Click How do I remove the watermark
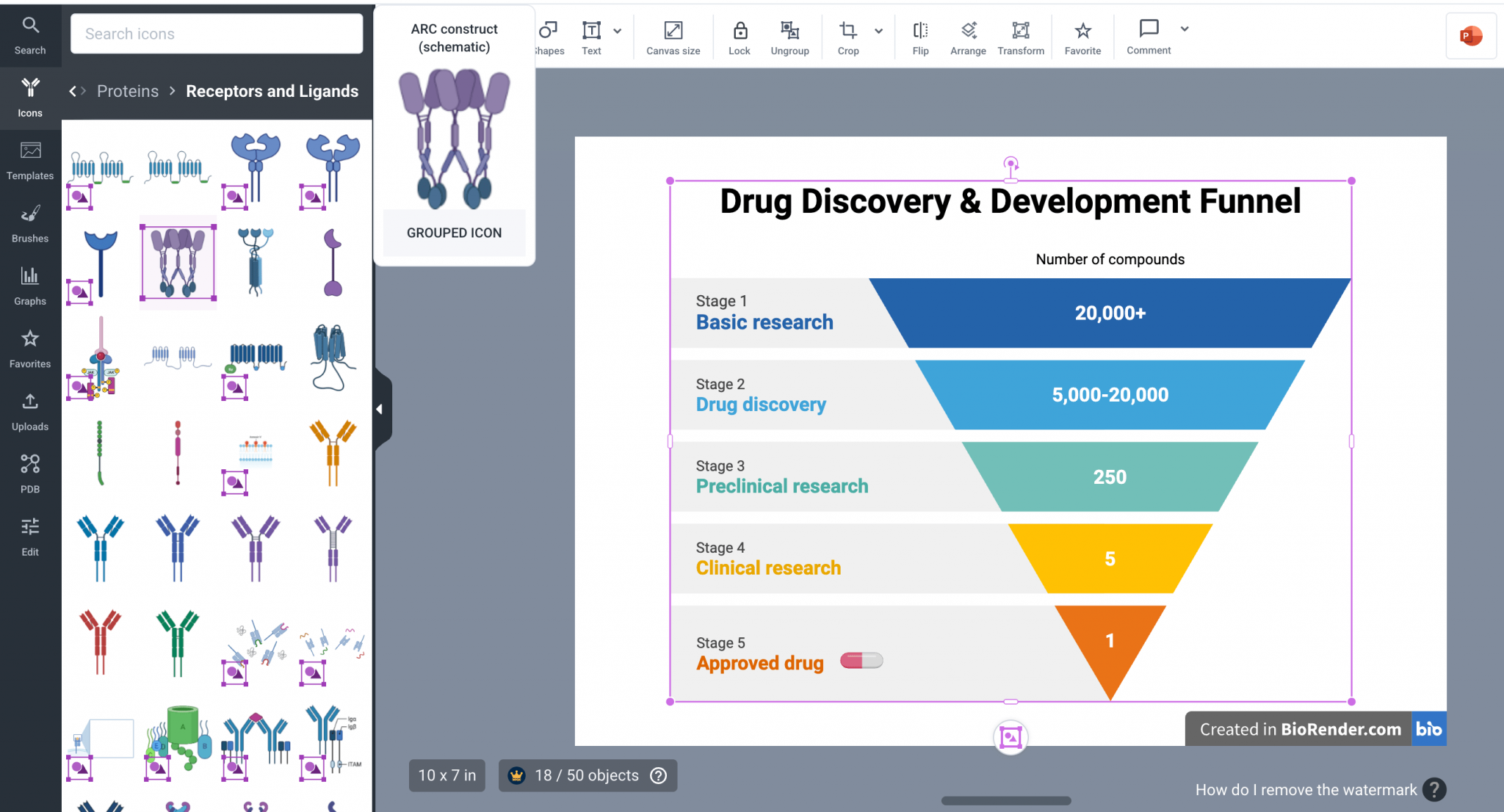This screenshot has width=1504, height=812. (x=1306, y=790)
